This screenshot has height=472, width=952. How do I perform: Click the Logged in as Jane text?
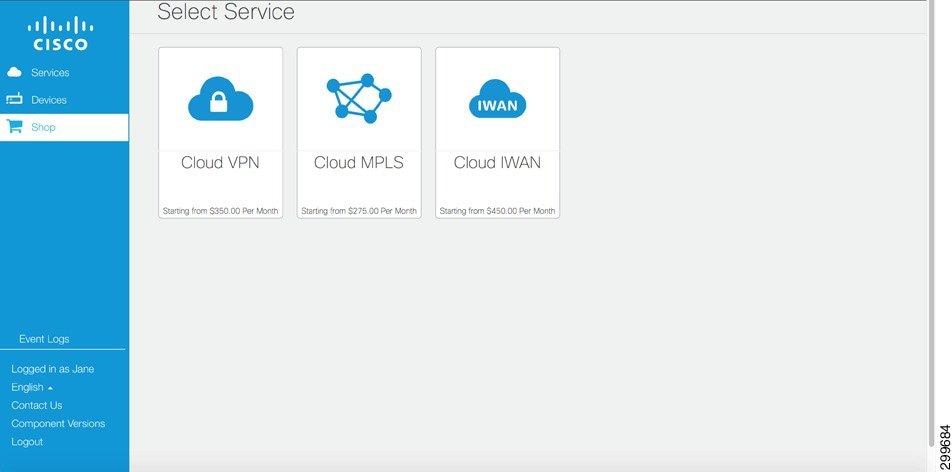(53, 369)
